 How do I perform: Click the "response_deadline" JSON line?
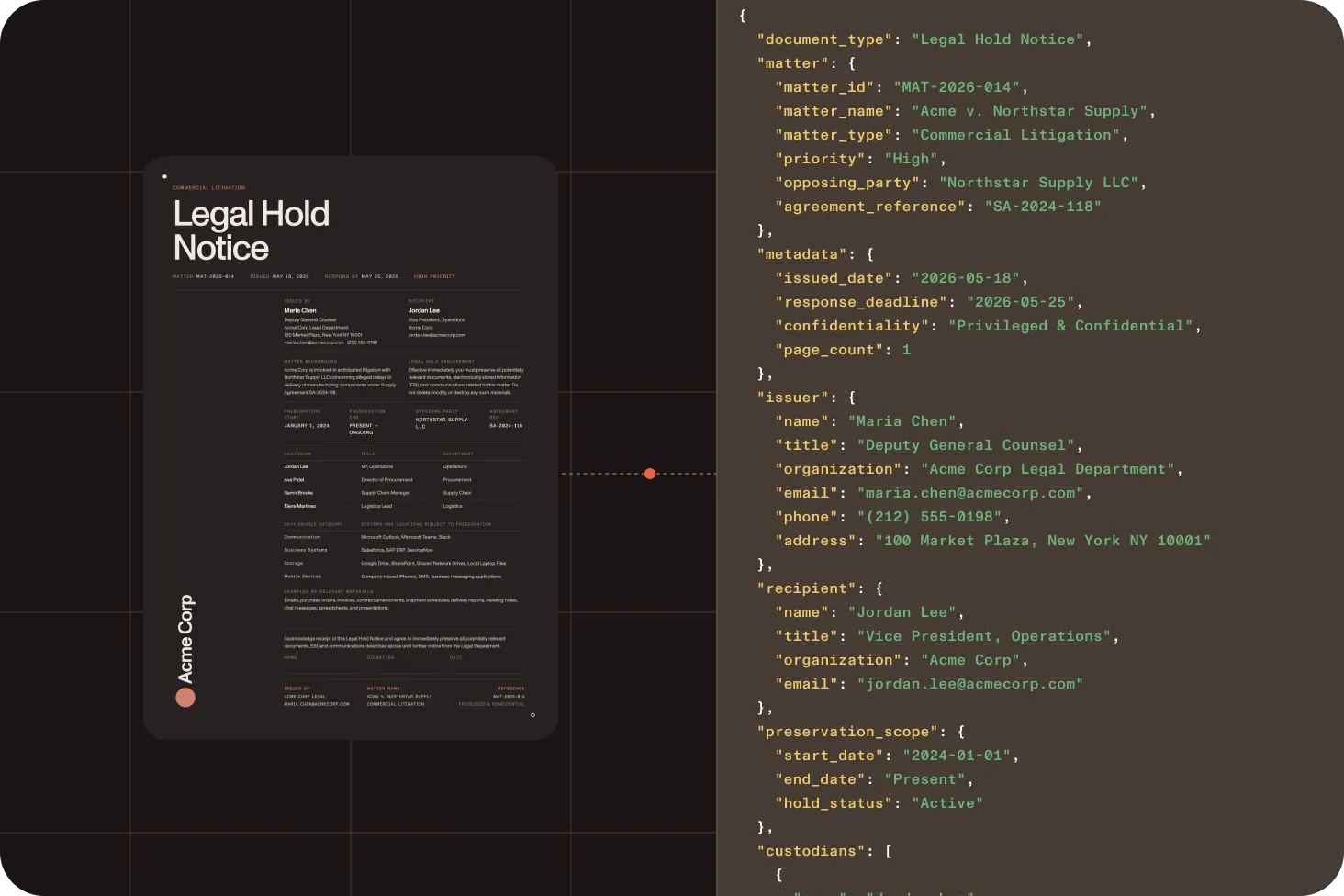point(929,302)
